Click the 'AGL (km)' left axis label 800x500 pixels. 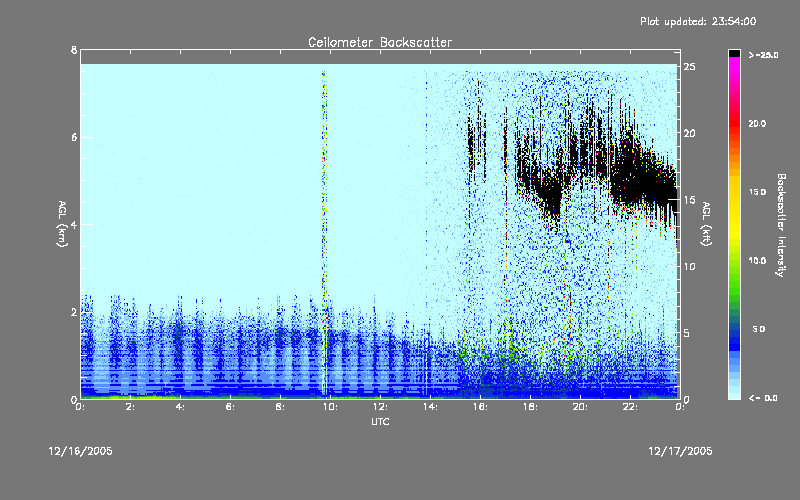pyautogui.click(x=62, y=224)
